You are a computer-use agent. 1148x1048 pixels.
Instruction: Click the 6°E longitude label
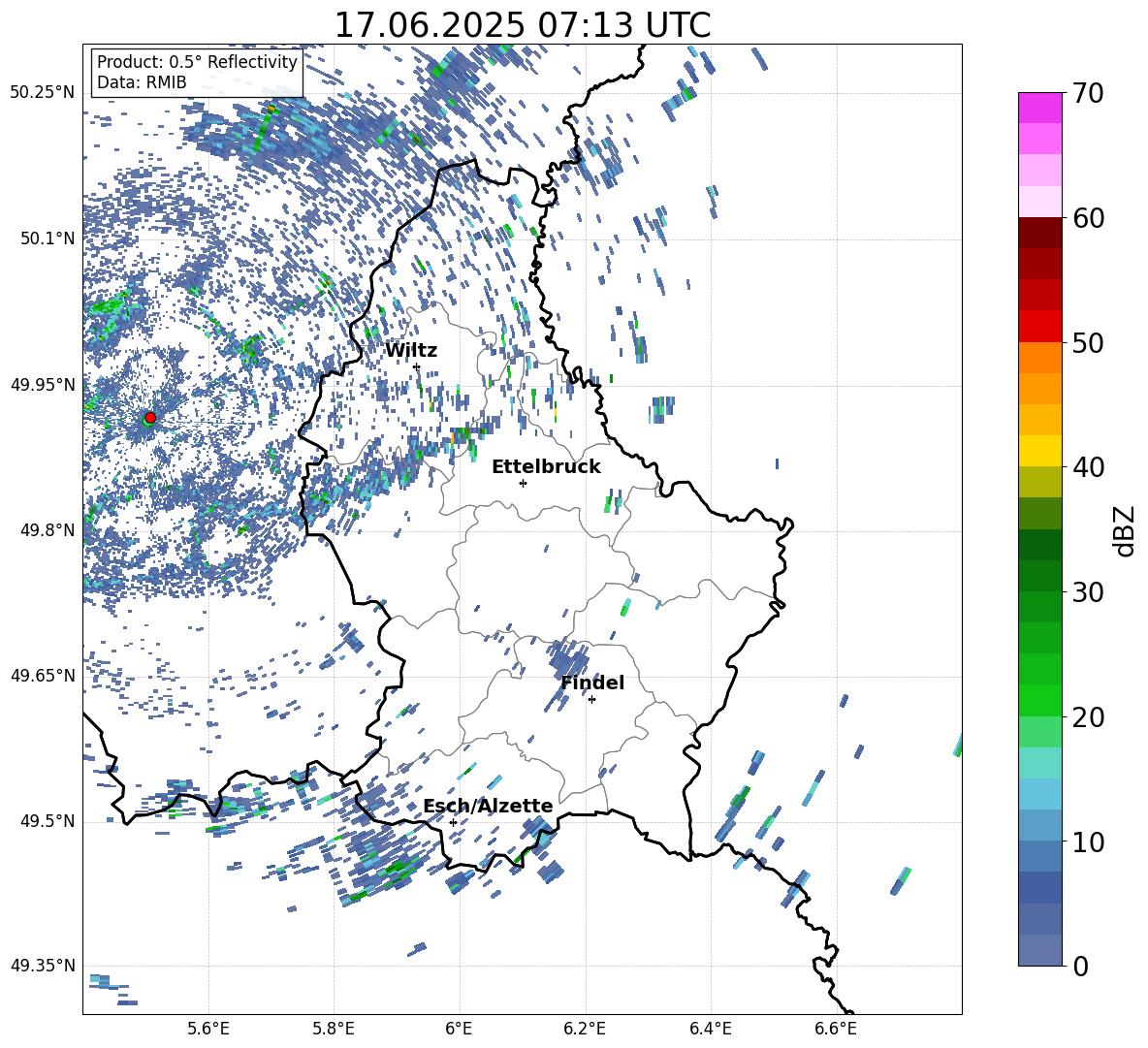click(459, 1029)
